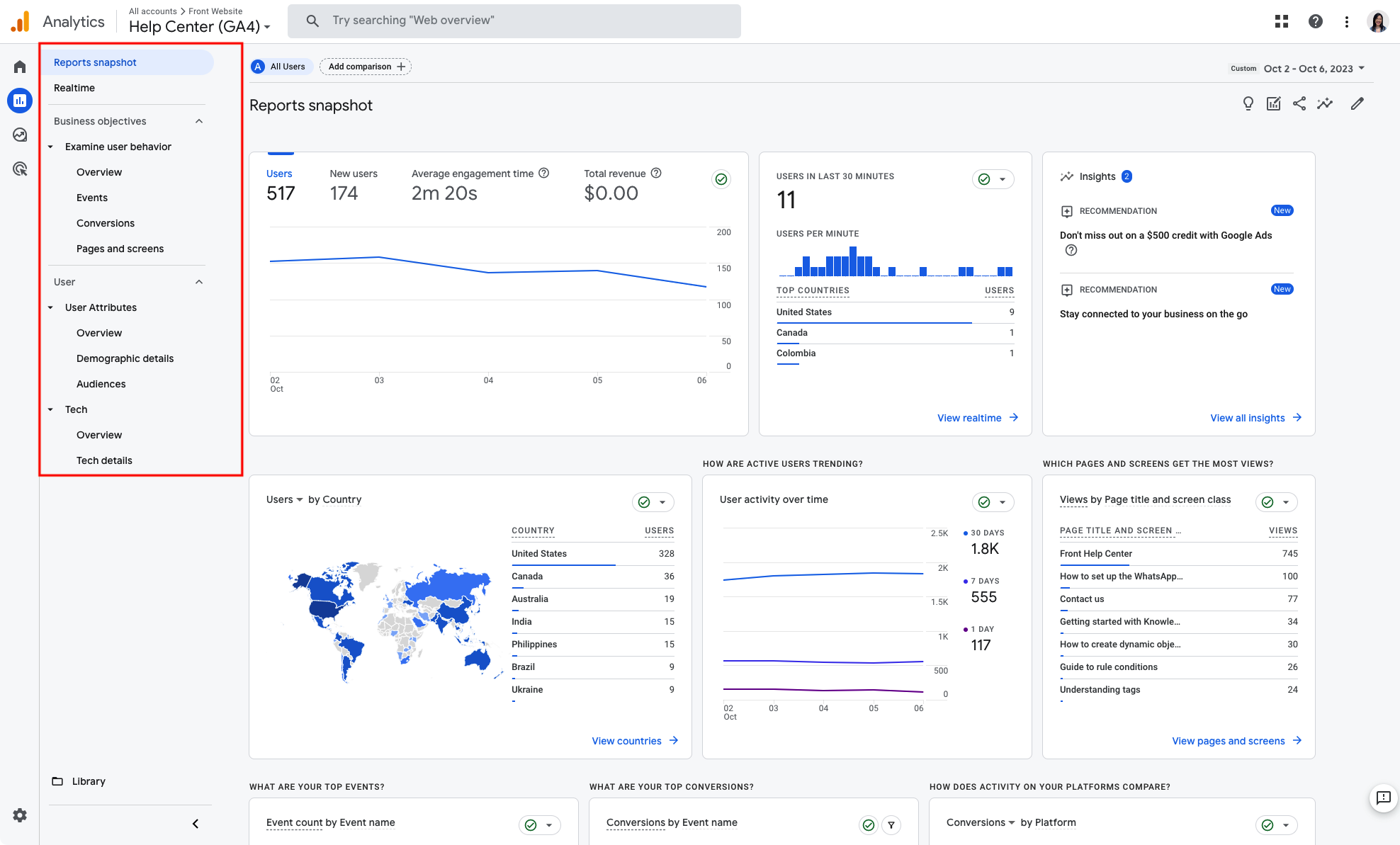This screenshot has width=1400, height=845.
Task: Open the feedback chat icon
Action: (x=1383, y=798)
